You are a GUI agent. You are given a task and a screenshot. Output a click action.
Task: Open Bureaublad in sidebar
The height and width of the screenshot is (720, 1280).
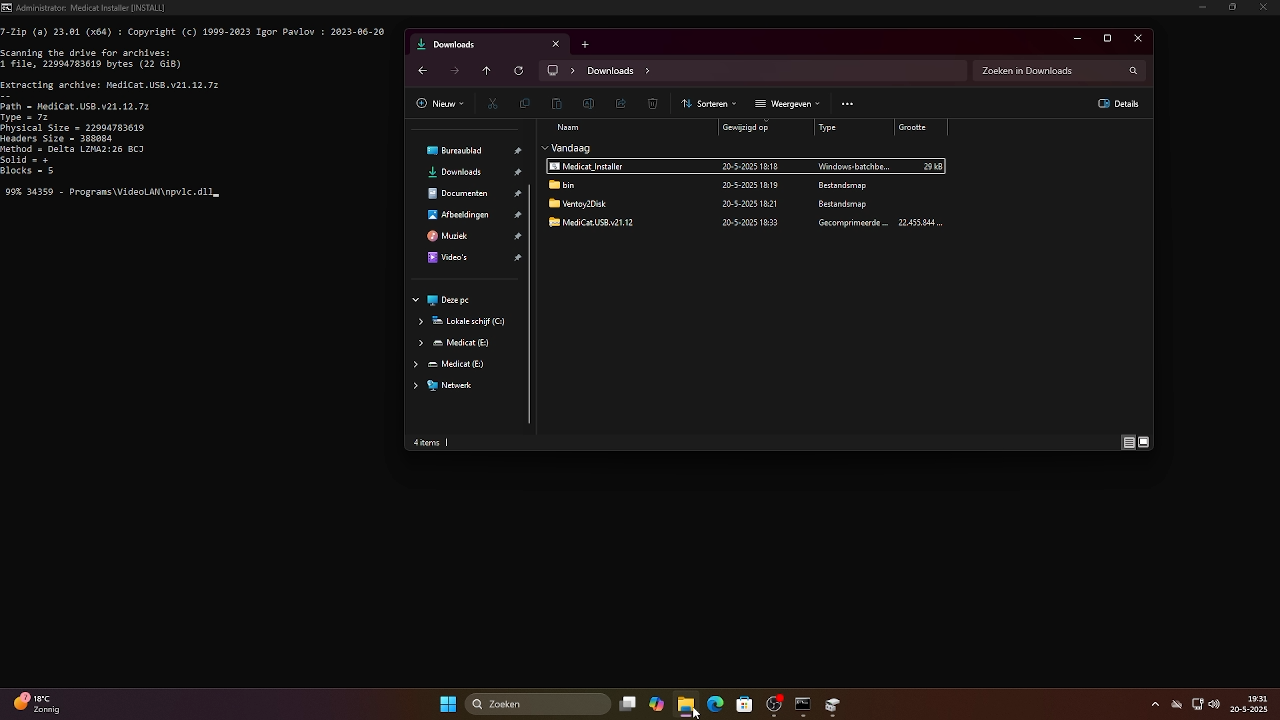(461, 151)
